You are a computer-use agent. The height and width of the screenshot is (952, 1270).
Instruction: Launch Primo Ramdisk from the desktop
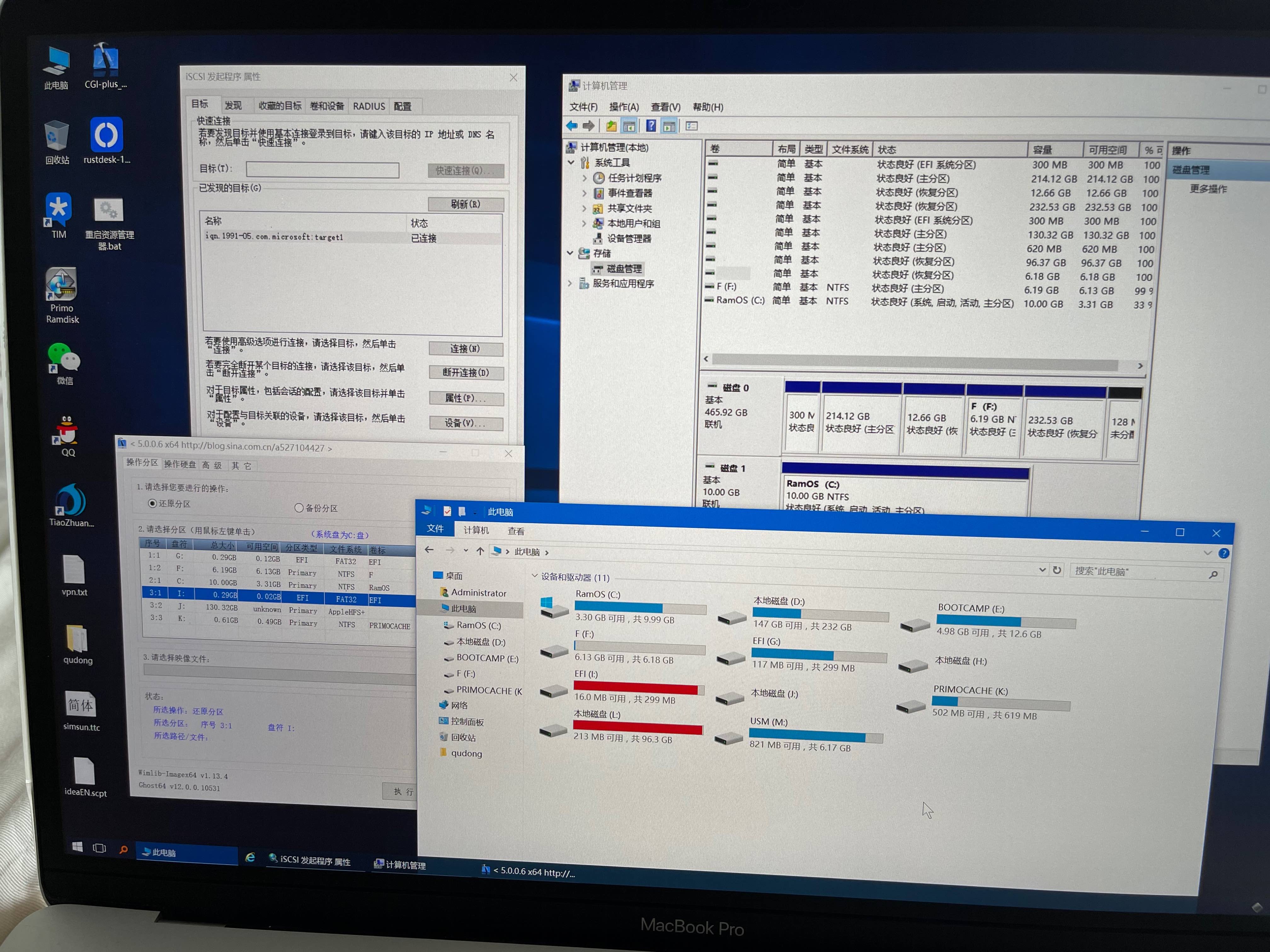tap(62, 296)
